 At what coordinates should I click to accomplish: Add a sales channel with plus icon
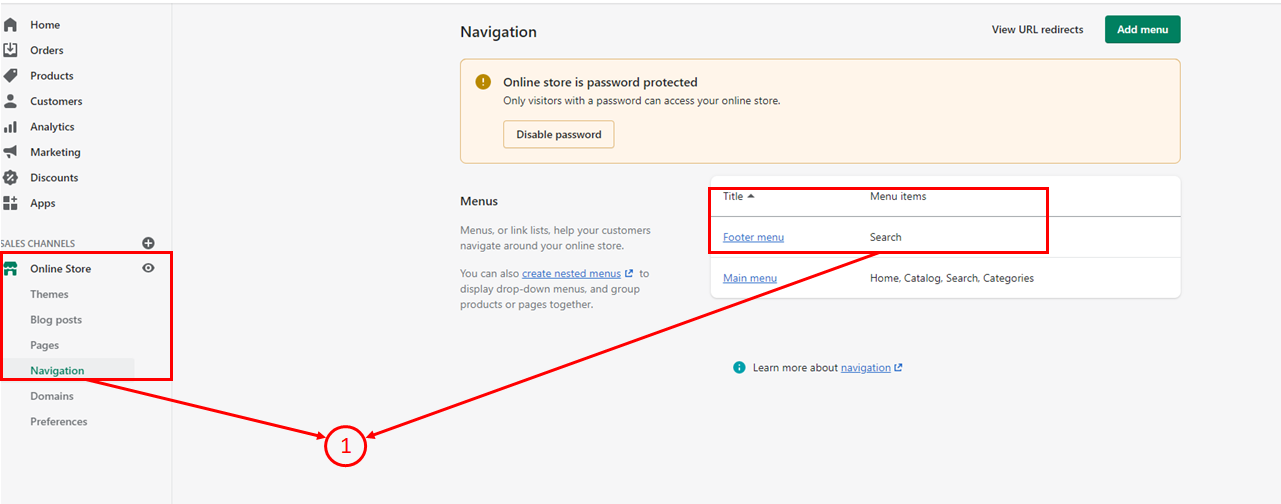[x=148, y=243]
